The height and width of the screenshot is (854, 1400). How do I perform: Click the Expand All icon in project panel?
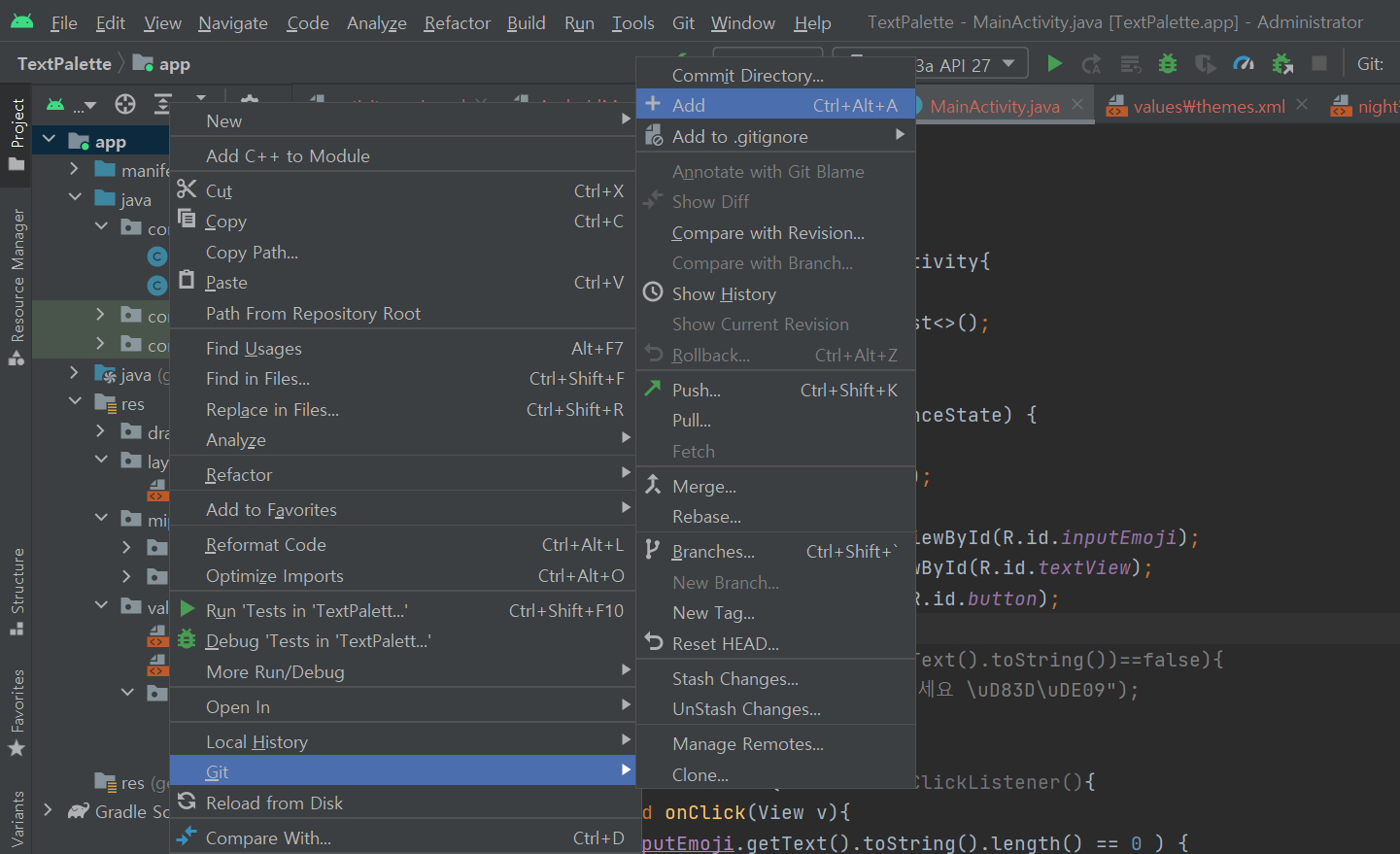(162, 104)
